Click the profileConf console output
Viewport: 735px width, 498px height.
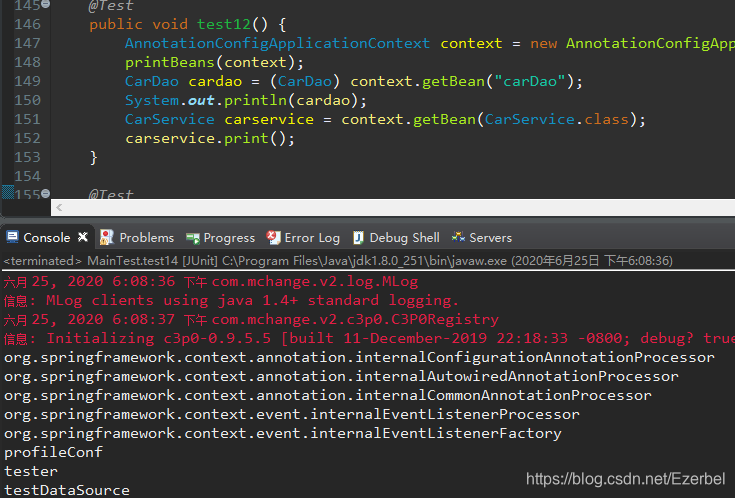[53, 453]
